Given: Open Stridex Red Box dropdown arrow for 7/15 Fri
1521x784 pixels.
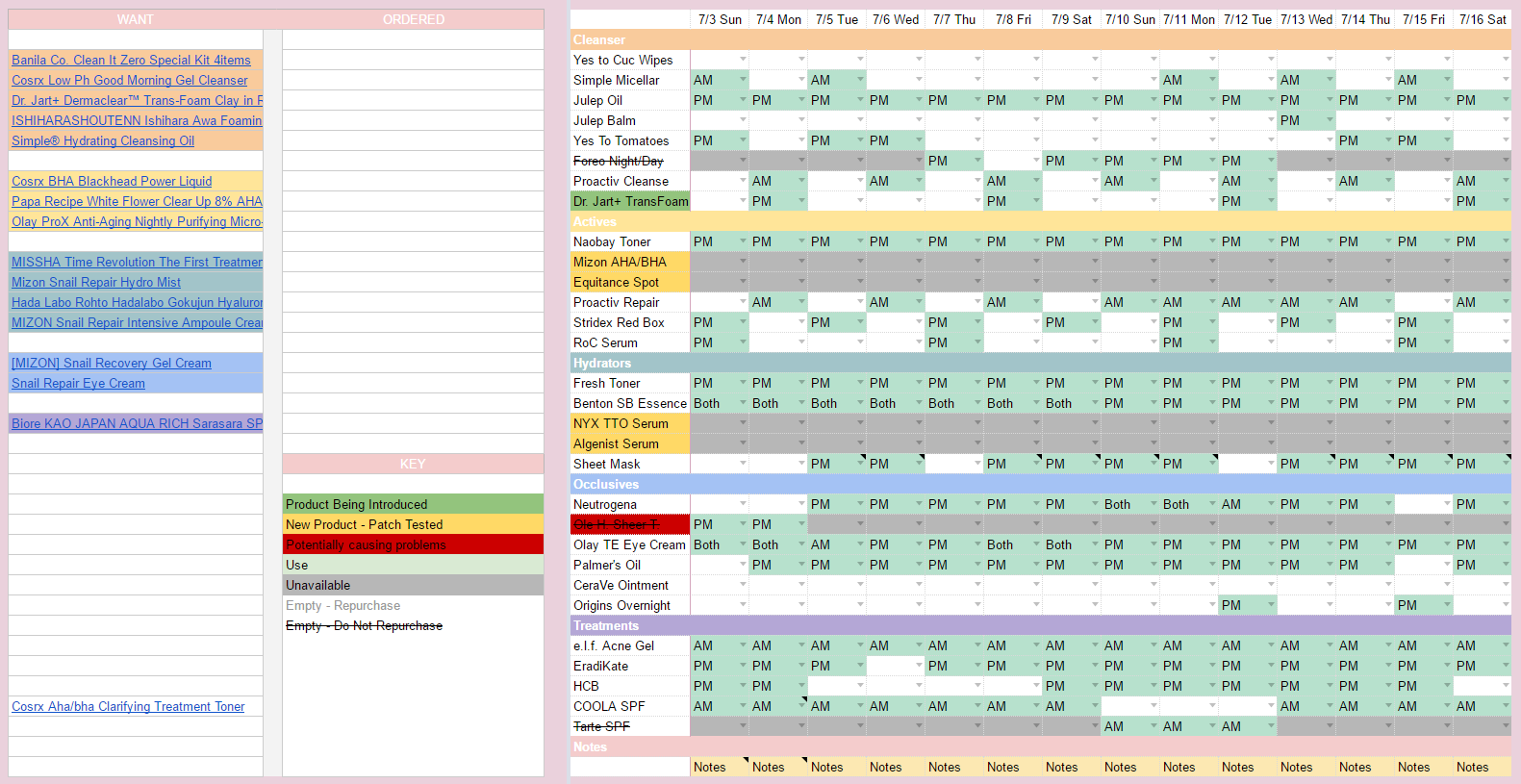Looking at the screenshot, I should pos(1447,322).
